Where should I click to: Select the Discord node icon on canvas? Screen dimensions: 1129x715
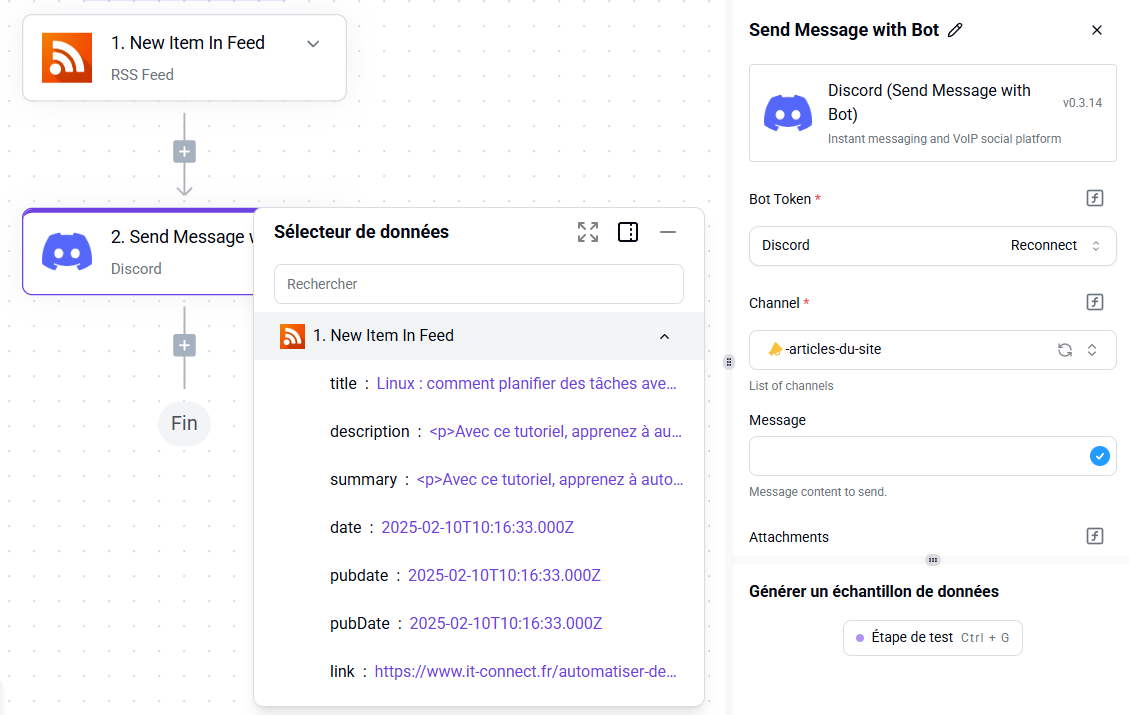[66, 251]
